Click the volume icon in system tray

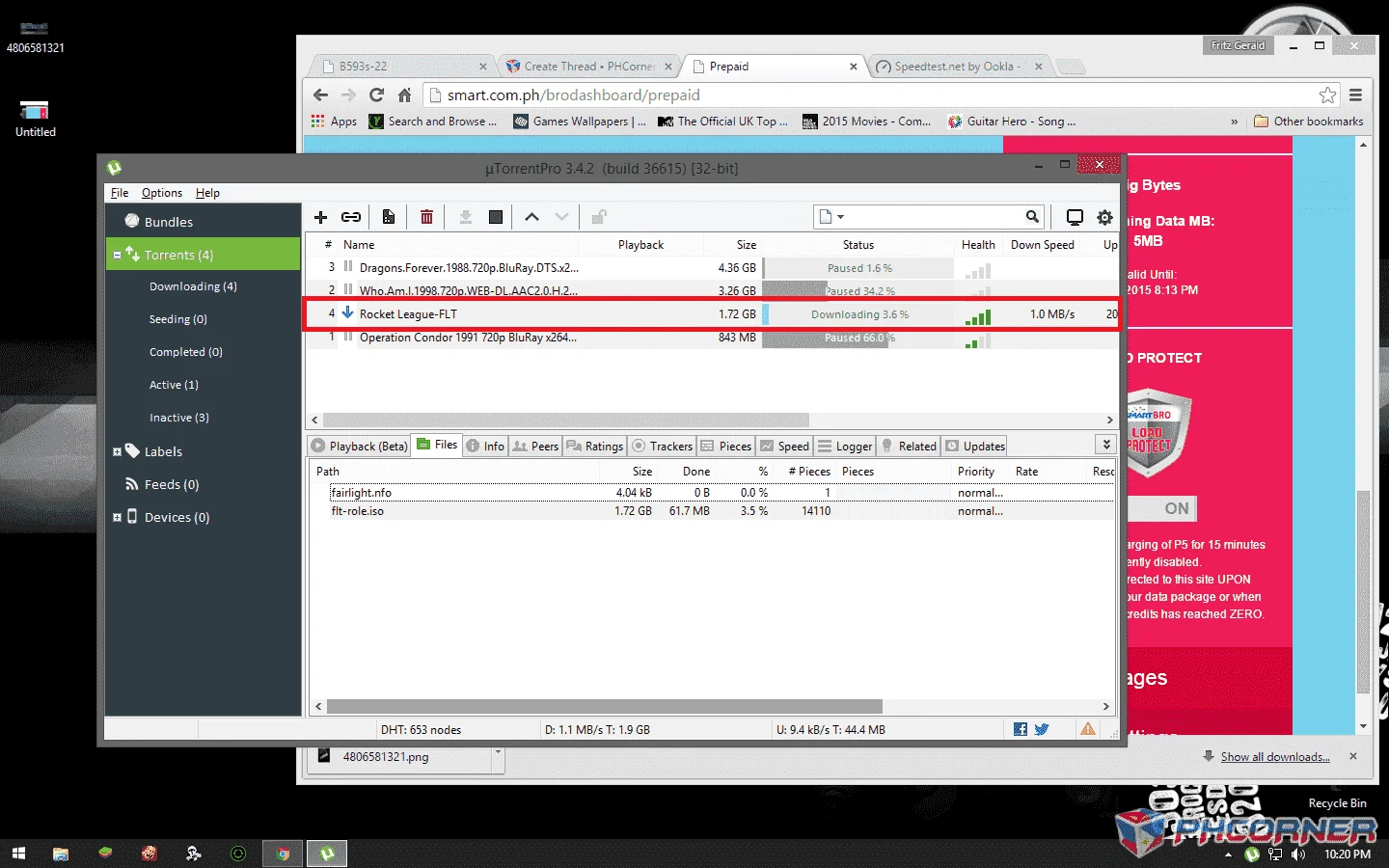(x=1297, y=854)
